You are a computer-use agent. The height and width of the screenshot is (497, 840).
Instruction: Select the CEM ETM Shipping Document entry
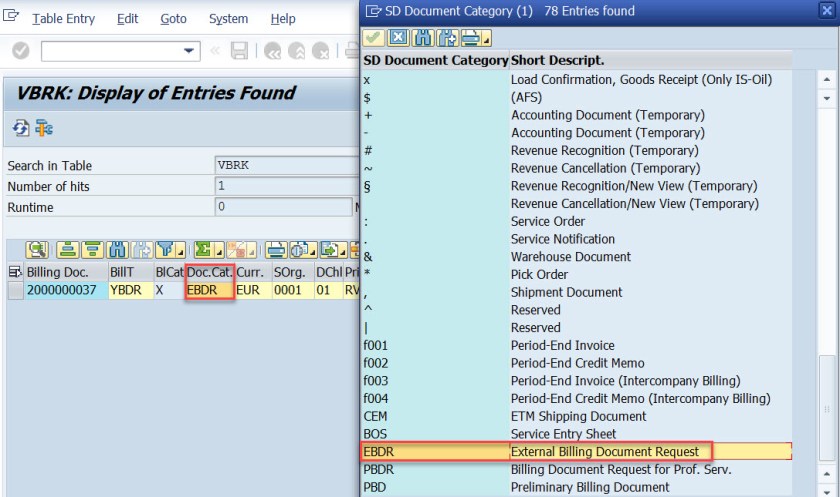pyautogui.click(x=576, y=416)
